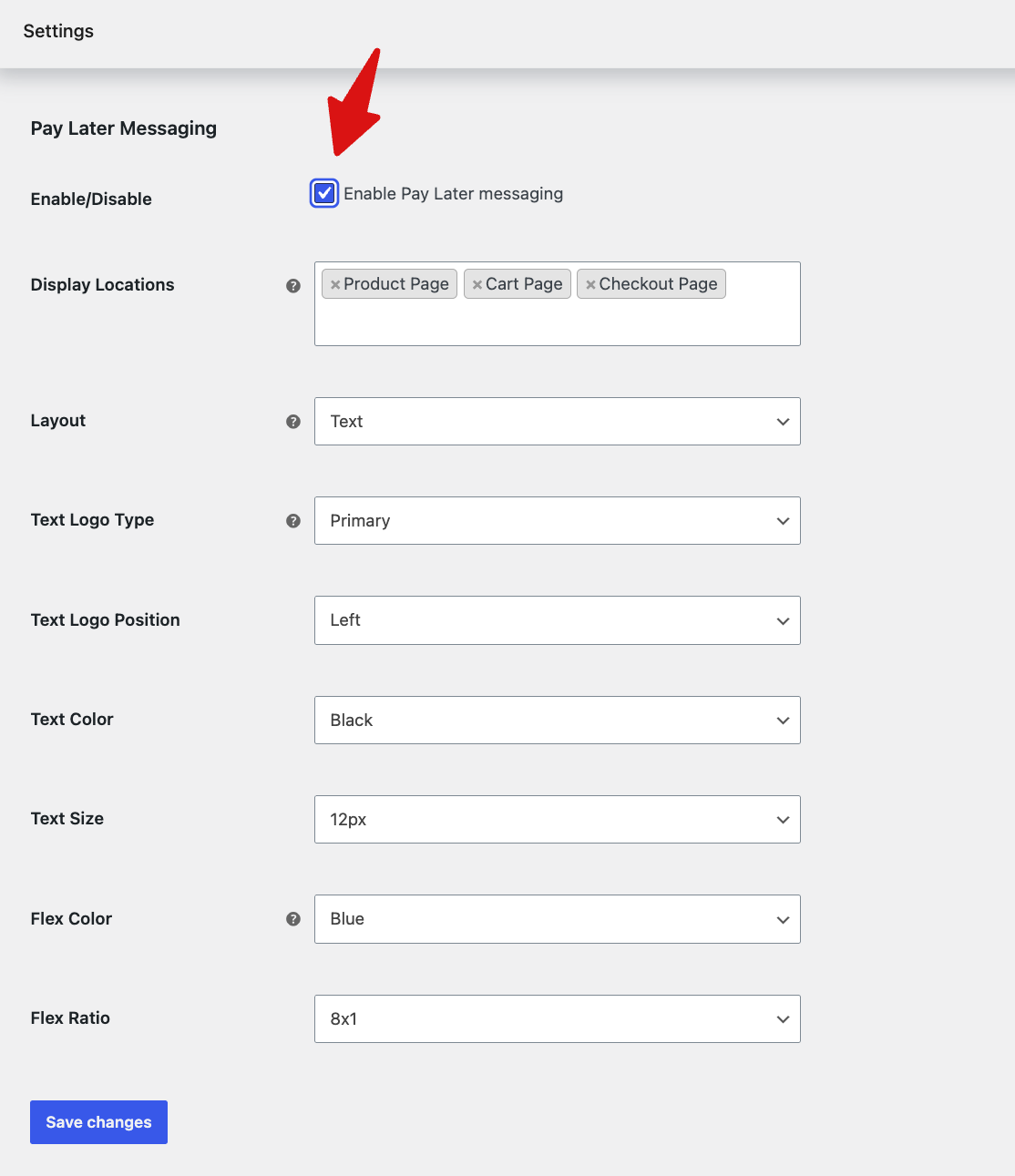Click the Enable Pay Later messaging label
Screen dimensions: 1015x1176
453,193
